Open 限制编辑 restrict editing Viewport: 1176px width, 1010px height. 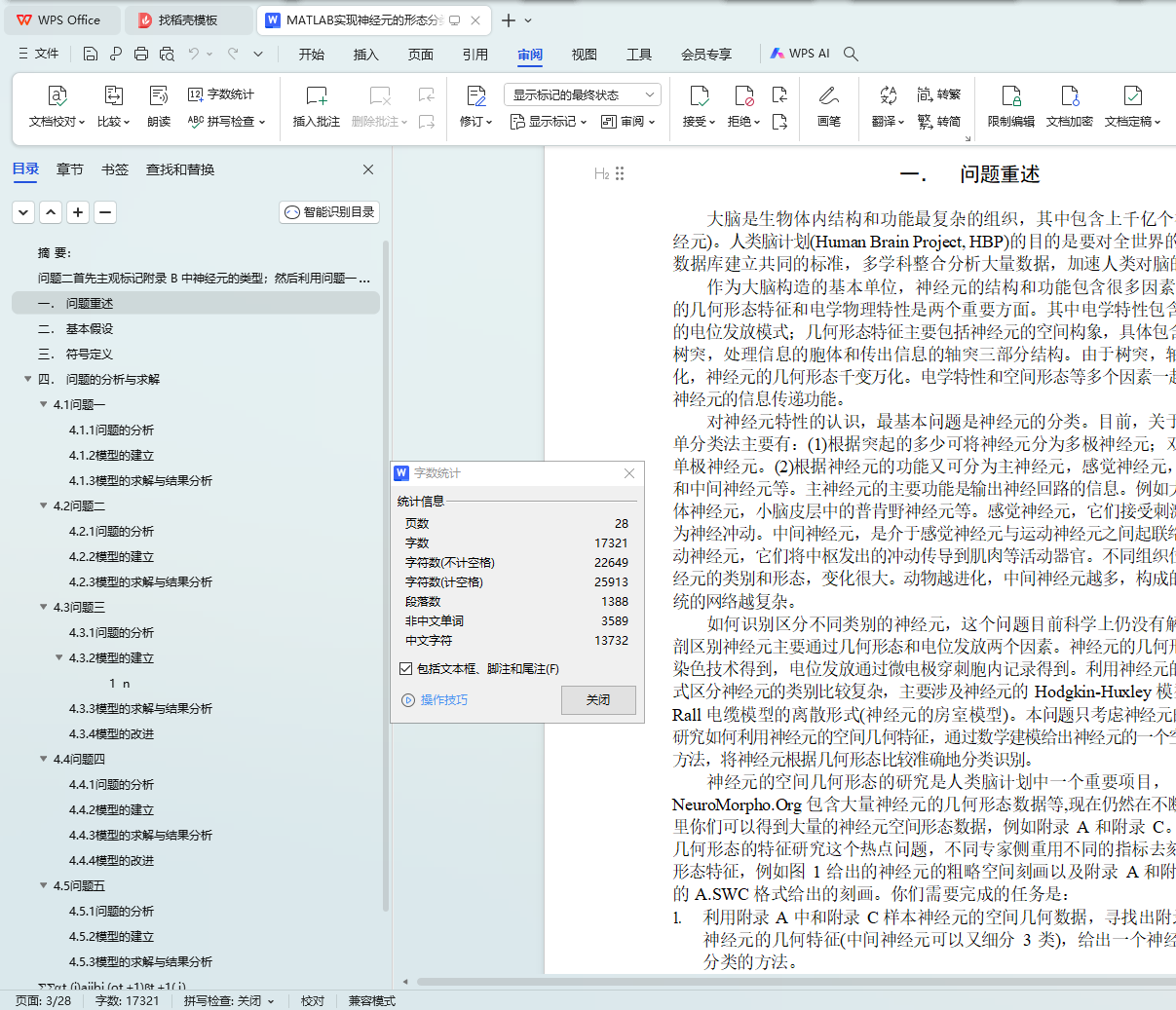1011,106
